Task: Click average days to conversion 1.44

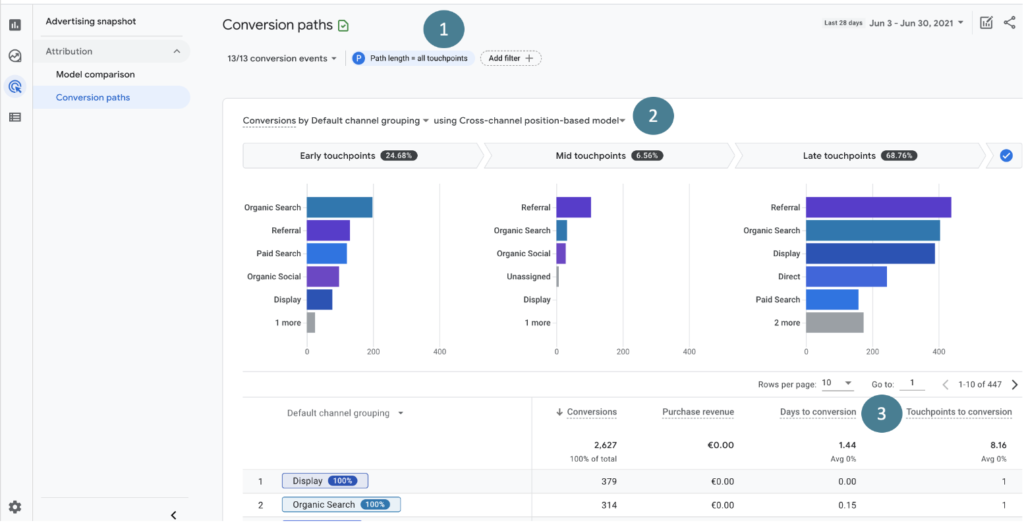Action: coord(847,445)
